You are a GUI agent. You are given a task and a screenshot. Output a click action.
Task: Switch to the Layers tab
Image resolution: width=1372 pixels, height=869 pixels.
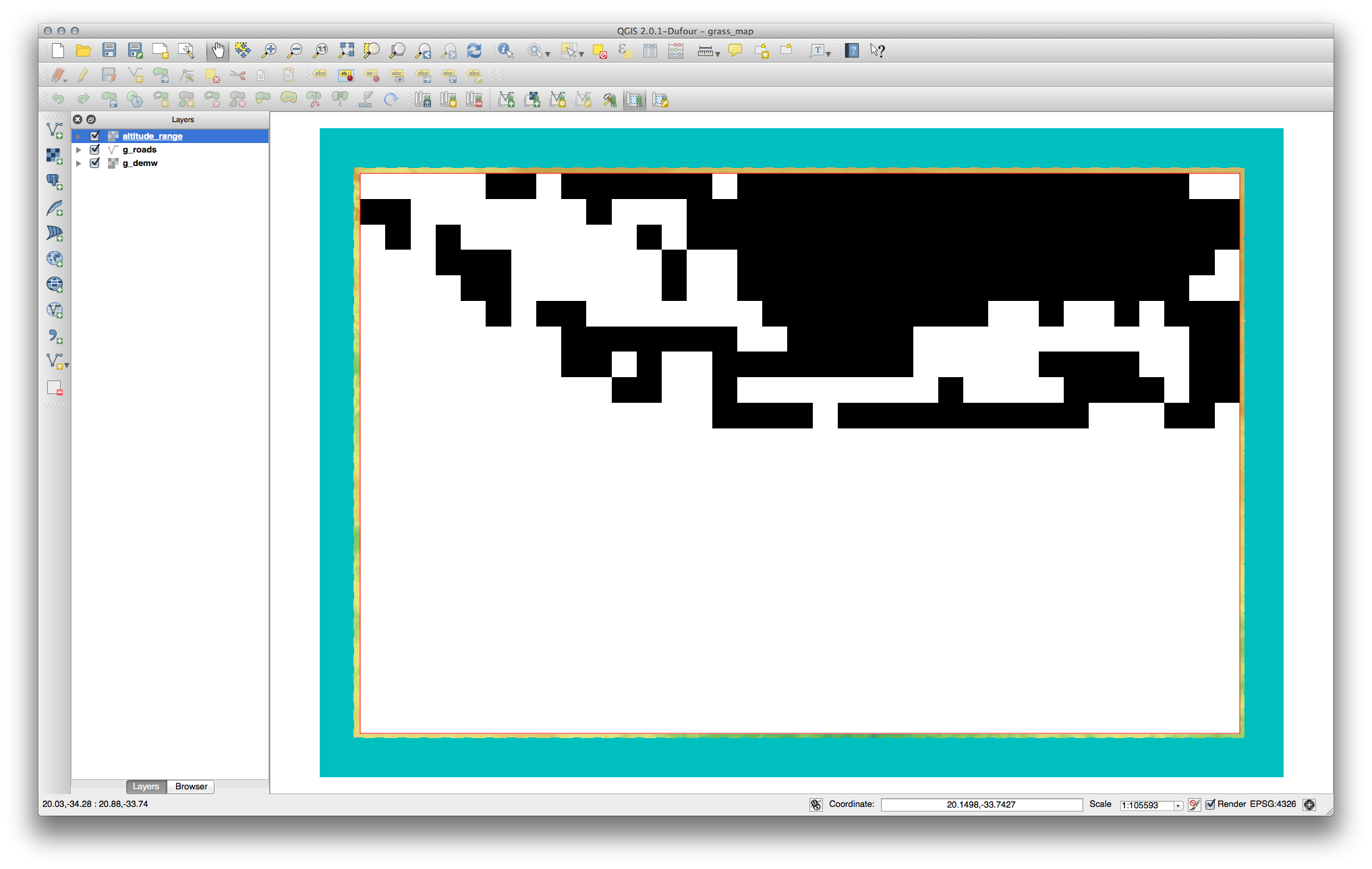click(x=146, y=787)
